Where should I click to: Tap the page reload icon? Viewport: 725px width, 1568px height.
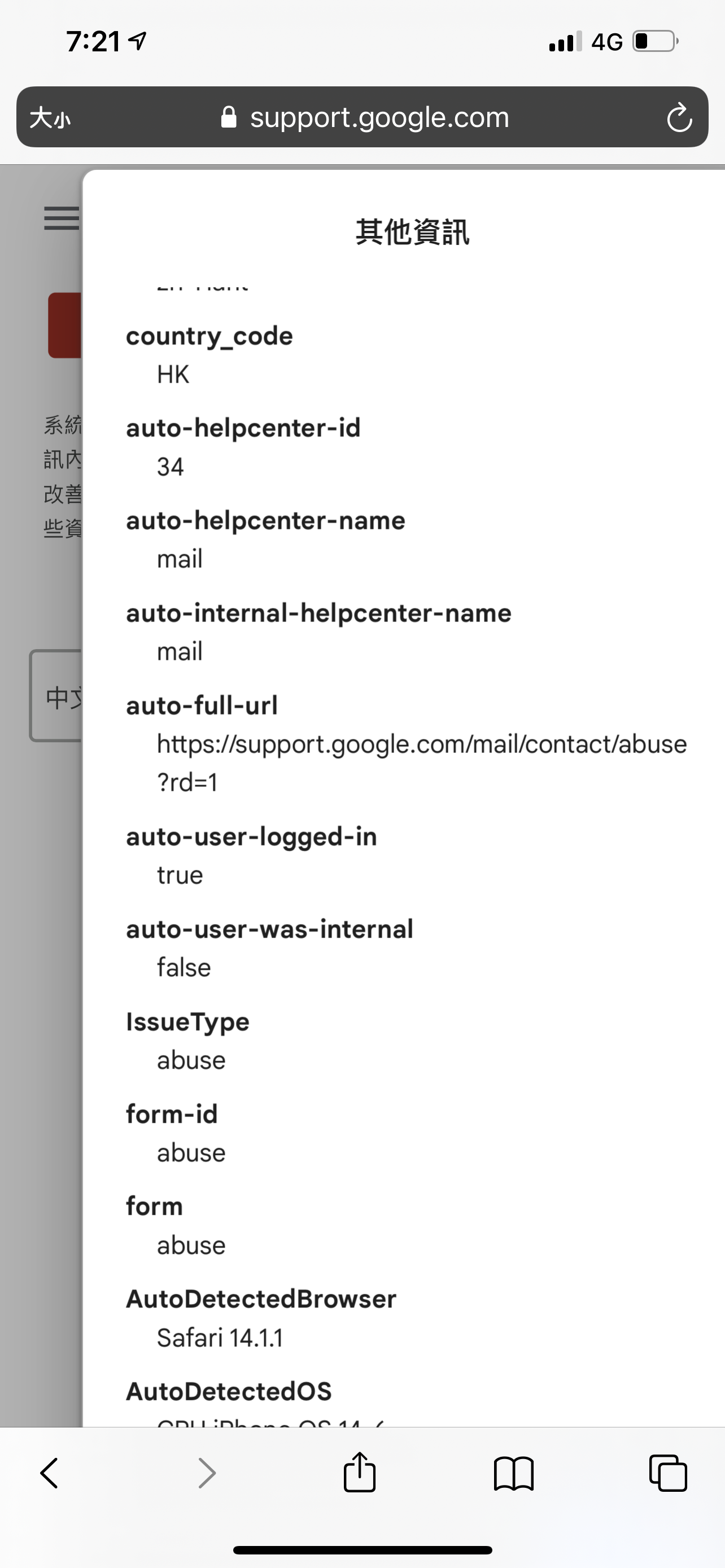tap(679, 117)
